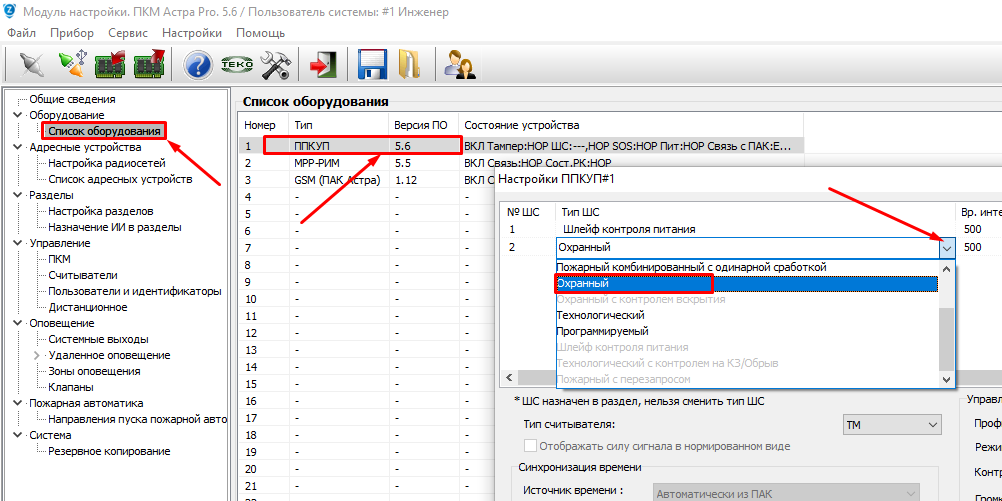The width and height of the screenshot is (1002, 501).
Task: Click the TEKO logo icon
Action: point(236,65)
